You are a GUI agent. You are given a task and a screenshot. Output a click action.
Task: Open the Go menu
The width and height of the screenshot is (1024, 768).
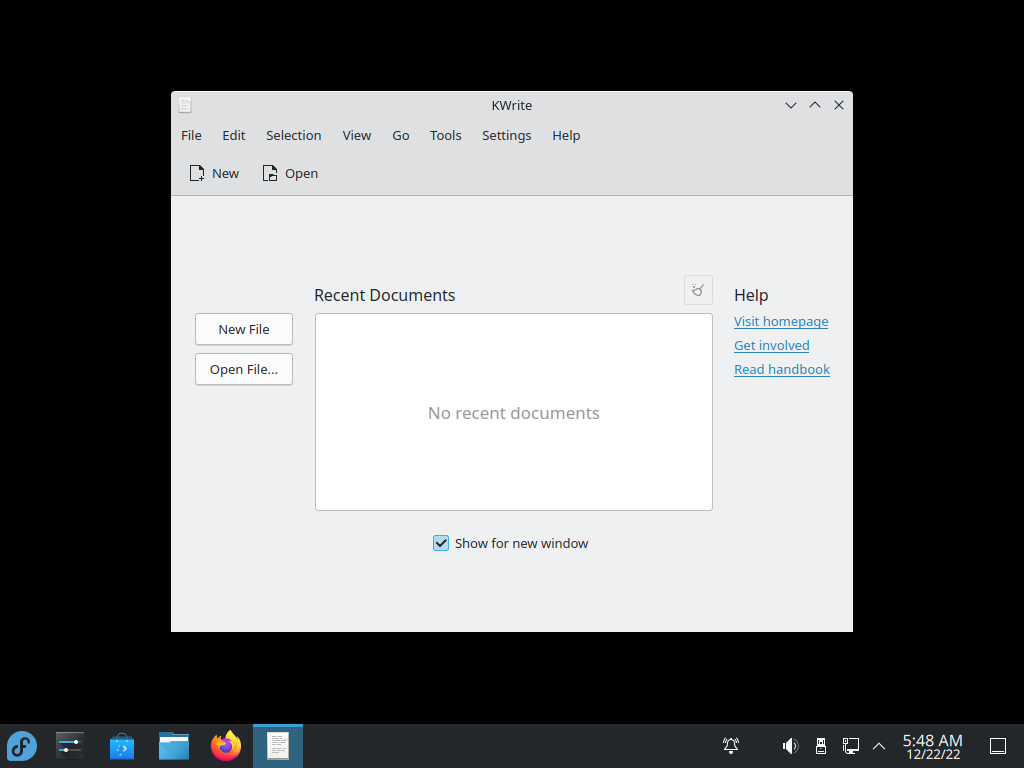401,135
